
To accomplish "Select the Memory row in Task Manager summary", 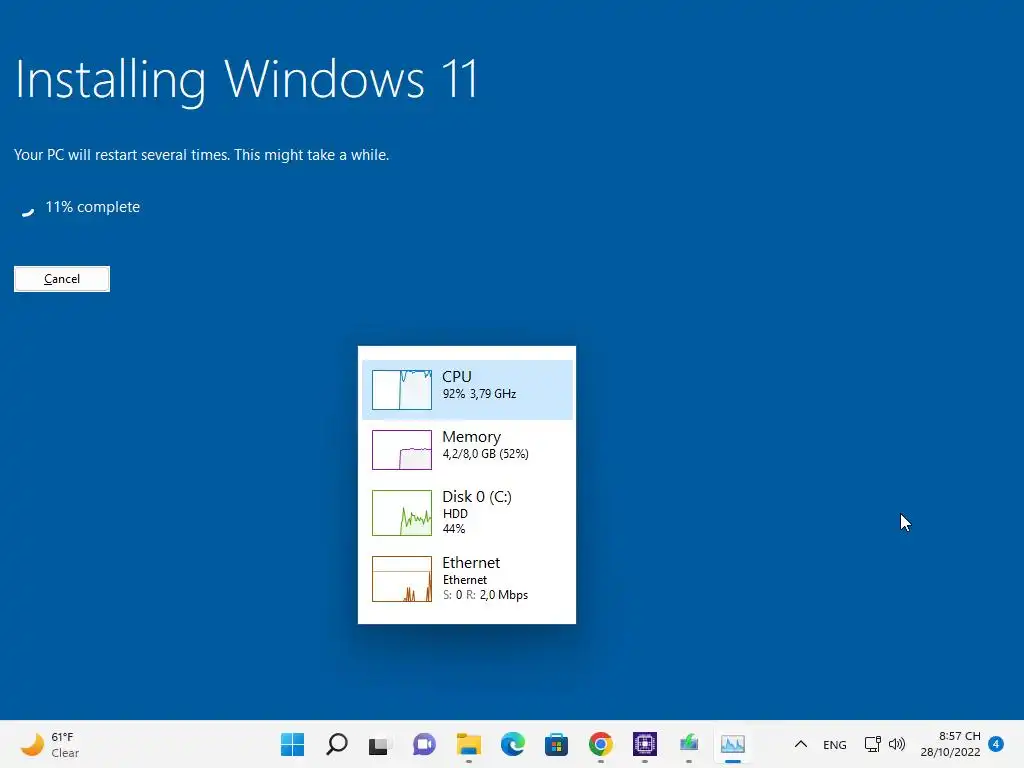I will click(x=467, y=450).
